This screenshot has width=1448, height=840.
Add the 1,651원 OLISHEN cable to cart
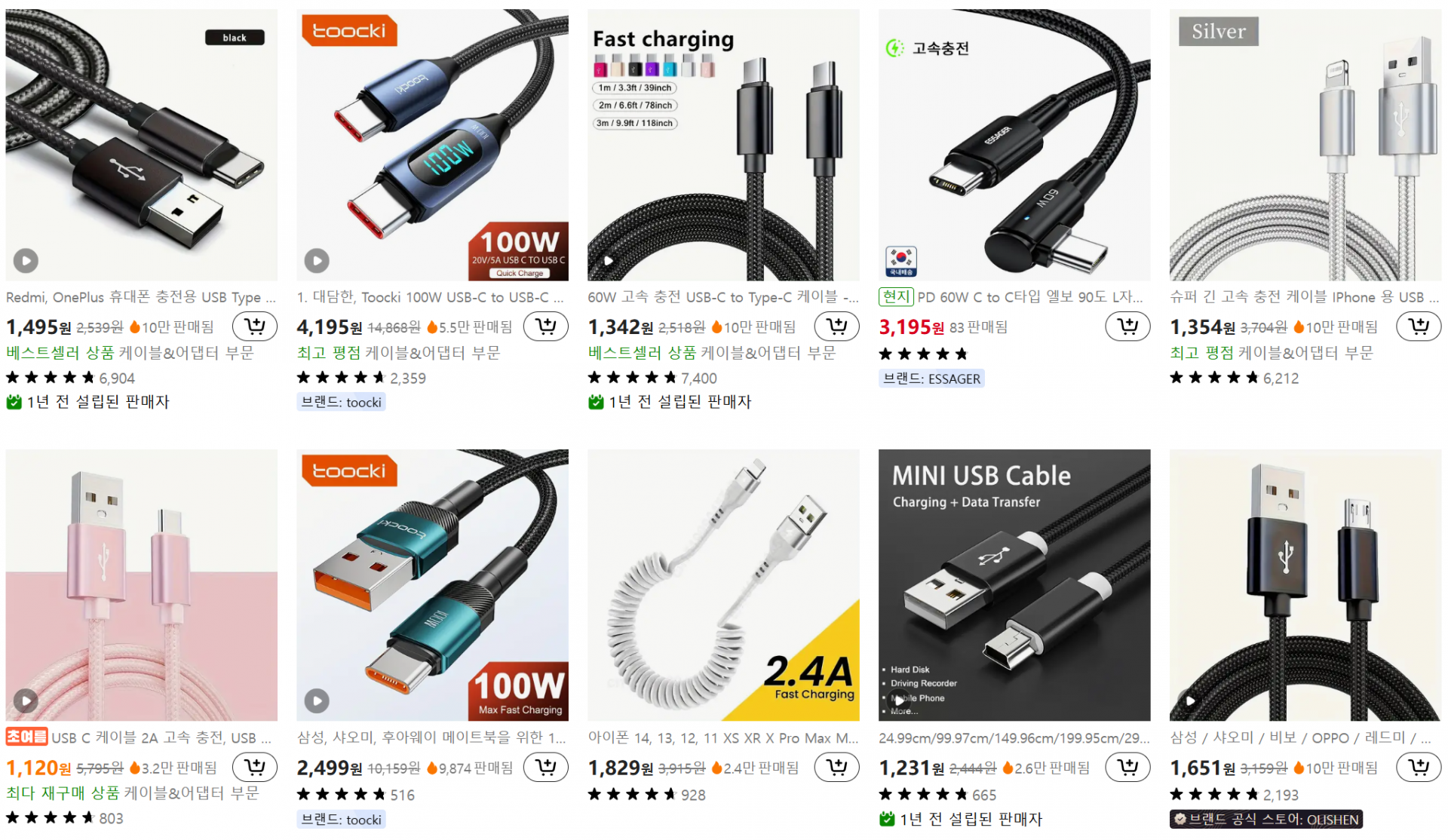click(x=1419, y=768)
